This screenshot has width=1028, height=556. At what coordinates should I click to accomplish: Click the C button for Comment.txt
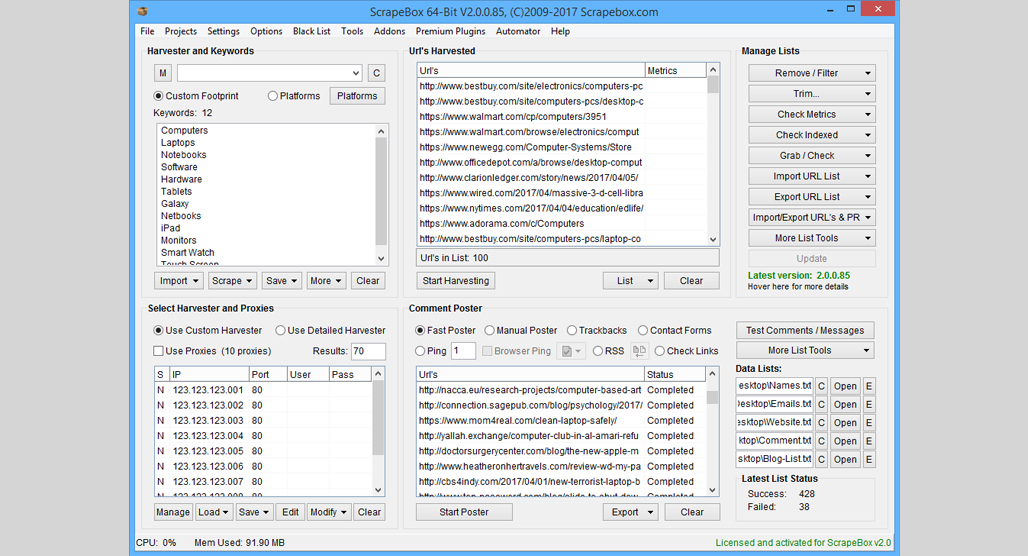[821, 441]
